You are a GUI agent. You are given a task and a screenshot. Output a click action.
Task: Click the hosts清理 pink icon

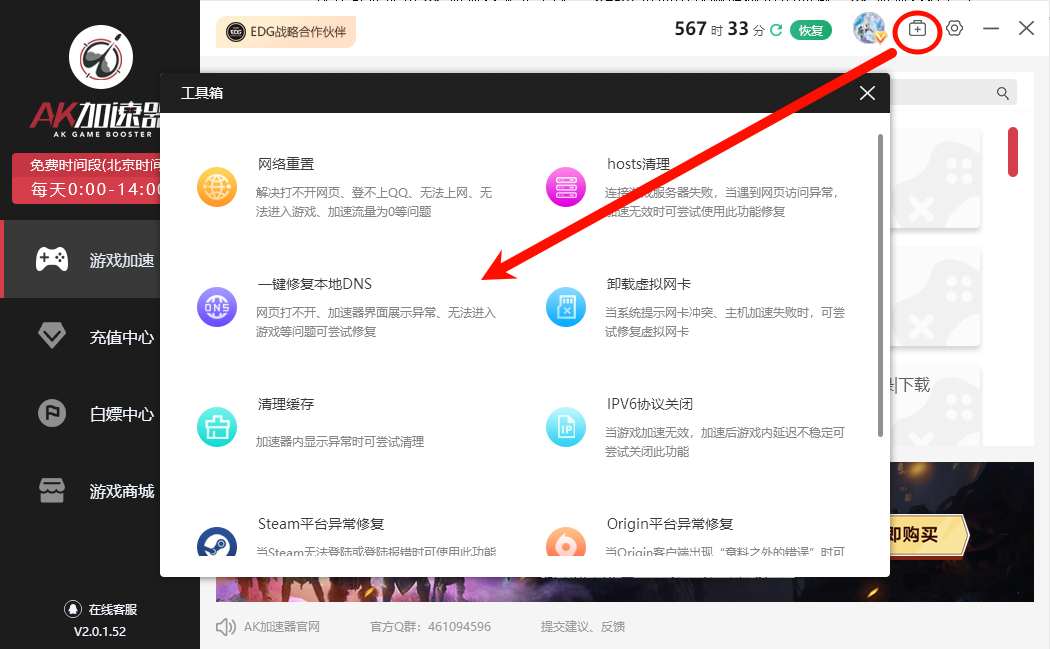click(x=566, y=187)
